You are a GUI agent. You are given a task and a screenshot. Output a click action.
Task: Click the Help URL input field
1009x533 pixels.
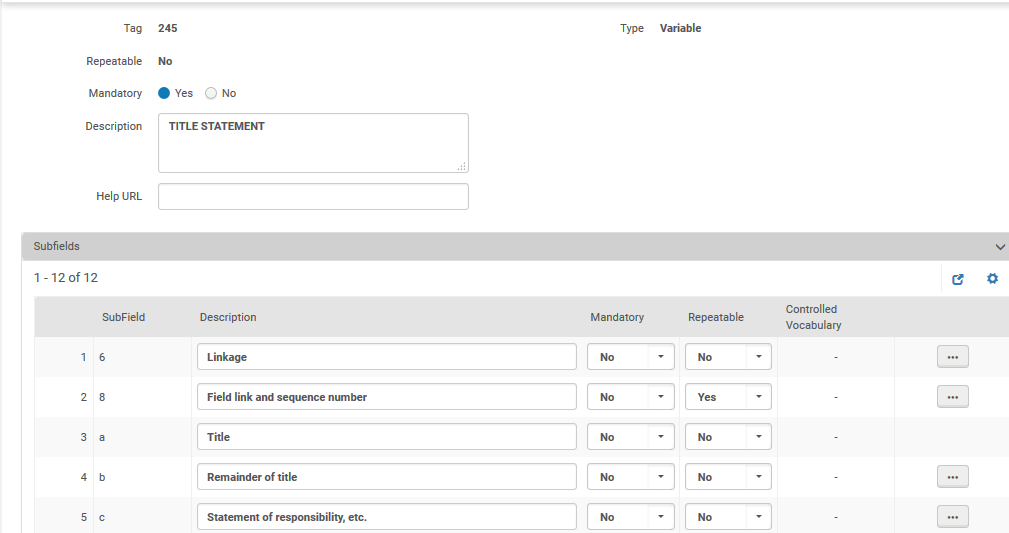coord(313,197)
